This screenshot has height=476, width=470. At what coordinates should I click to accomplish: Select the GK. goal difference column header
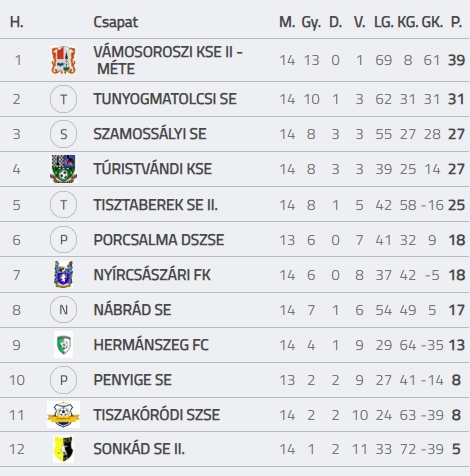(432, 22)
